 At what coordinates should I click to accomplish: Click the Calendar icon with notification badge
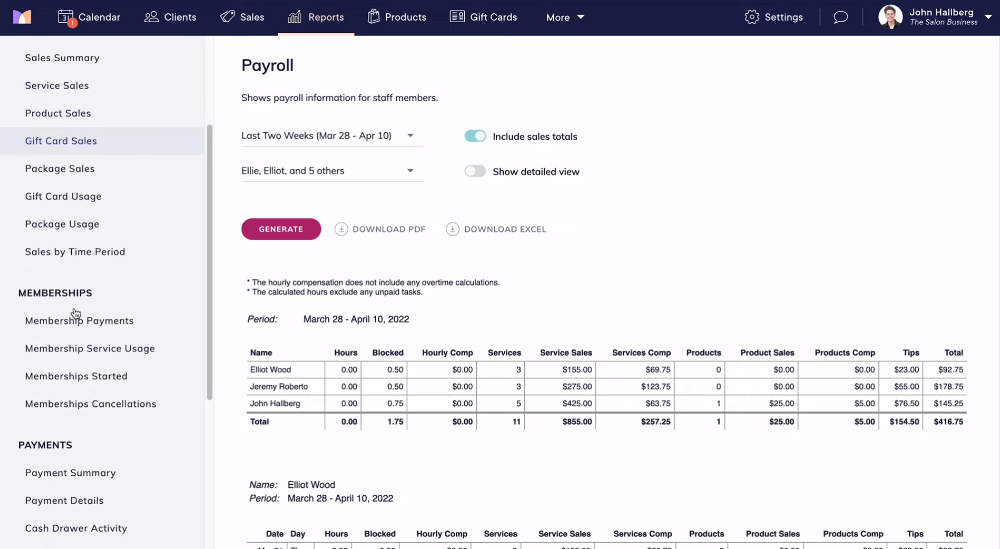click(x=66, y=18)
